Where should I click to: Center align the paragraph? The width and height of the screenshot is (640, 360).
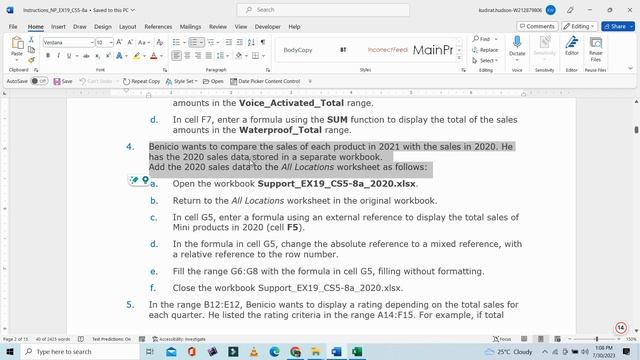[x=187, y=56]
